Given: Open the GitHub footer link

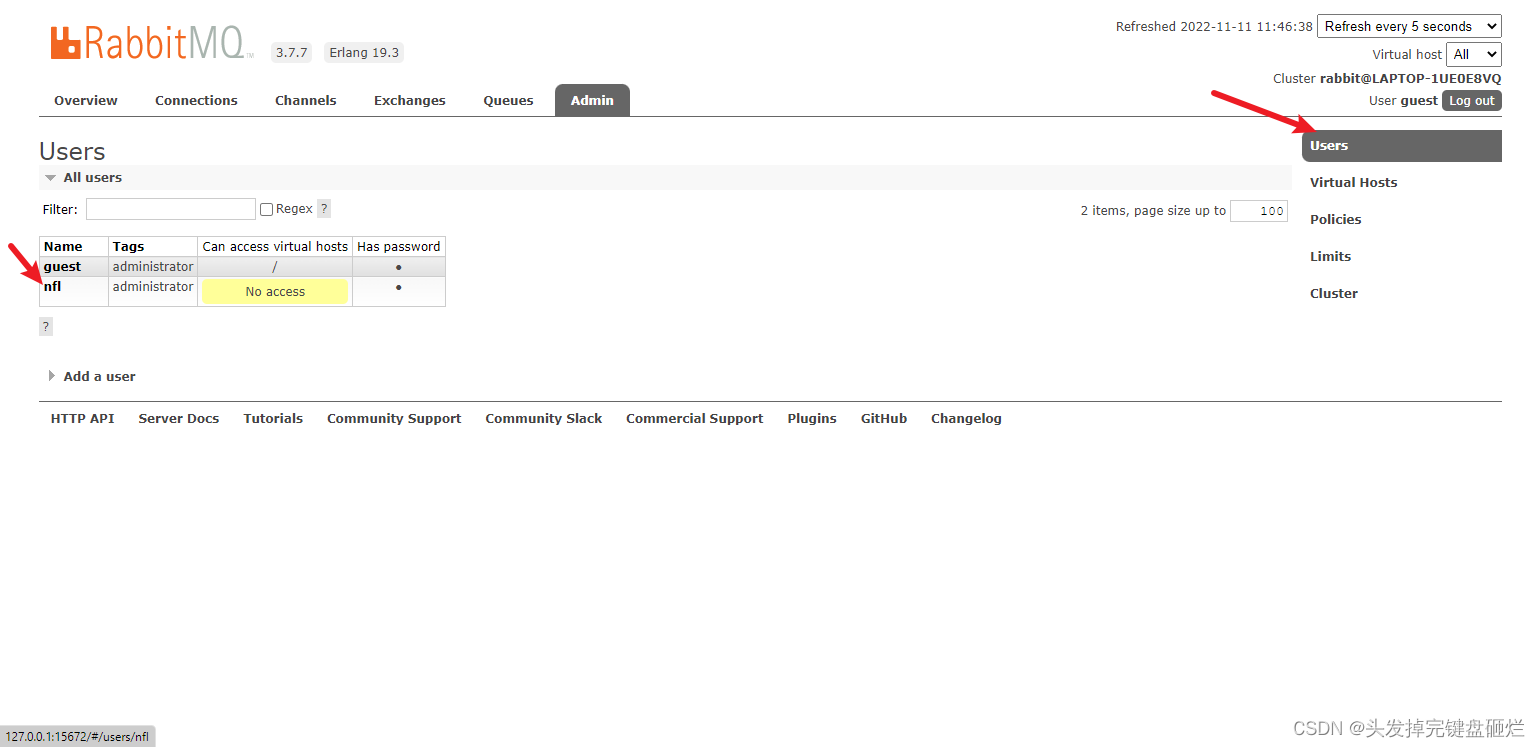Looking at the screenshot, I should [884, 419].
